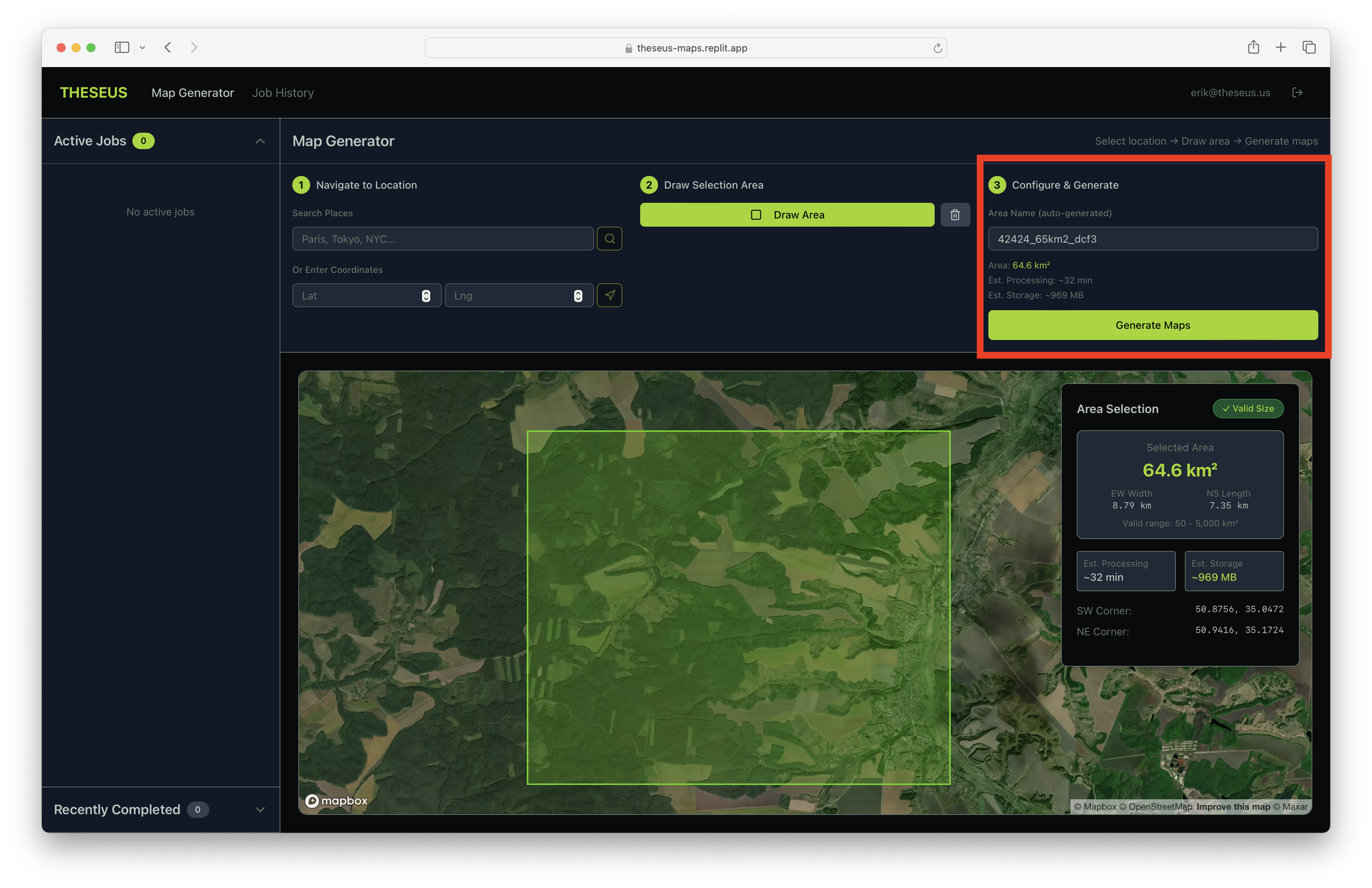Click the Lat field stepper arrows
This screenshot has width=1372, height=888.
[425, 296]
